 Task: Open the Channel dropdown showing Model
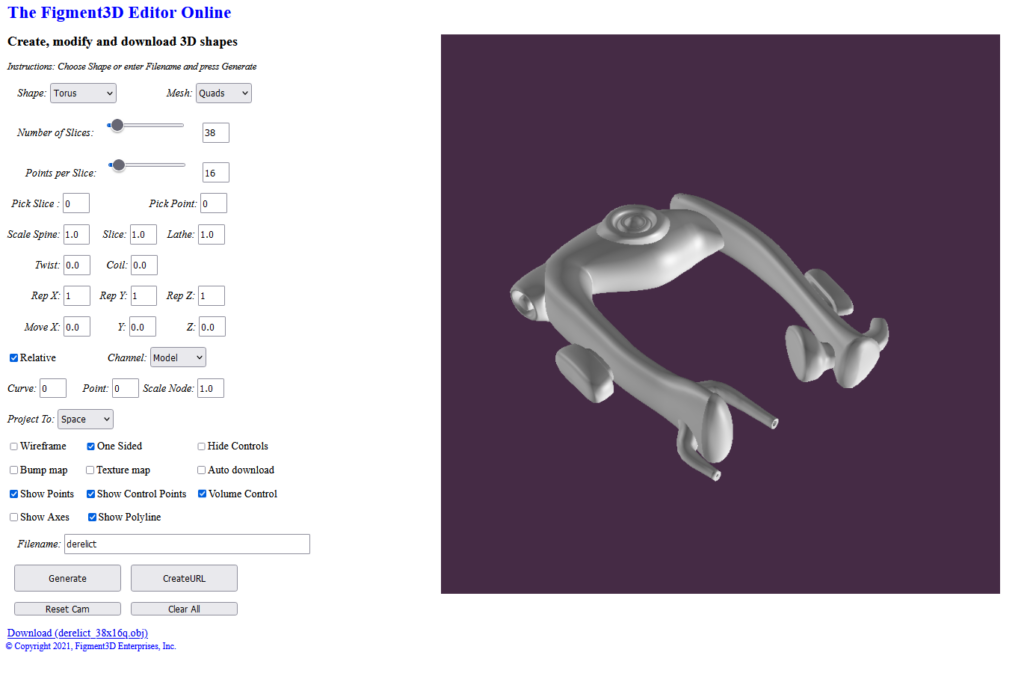coord(177,357)
